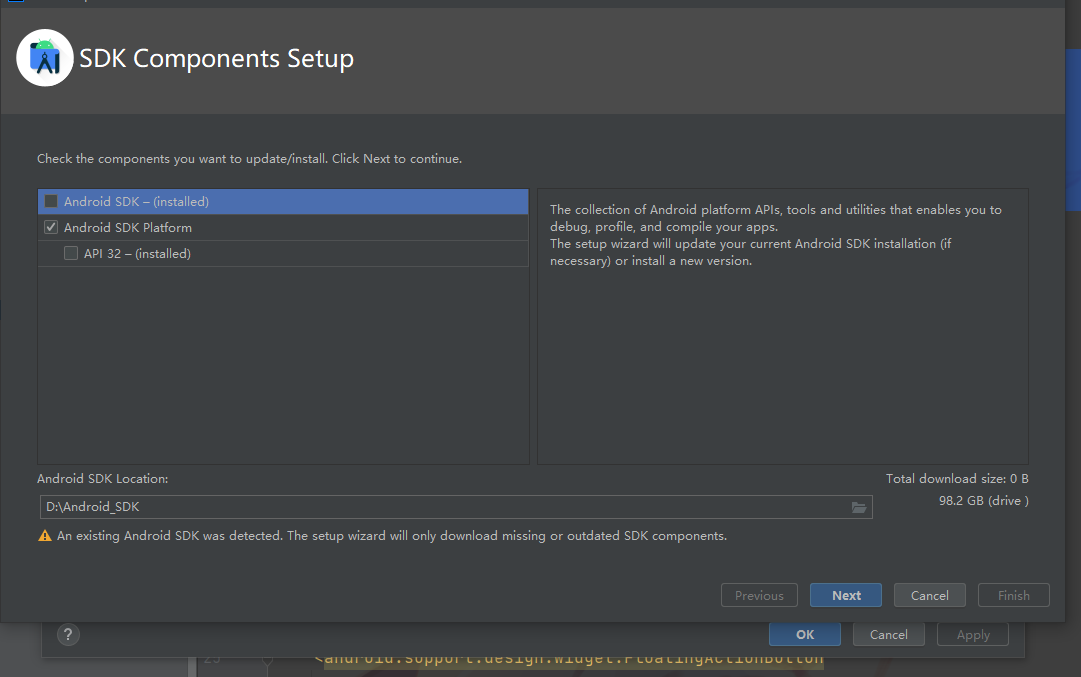Click the 'SDK Components Setup' heading
Screen dimensions: 1081x677
point(216,59)
